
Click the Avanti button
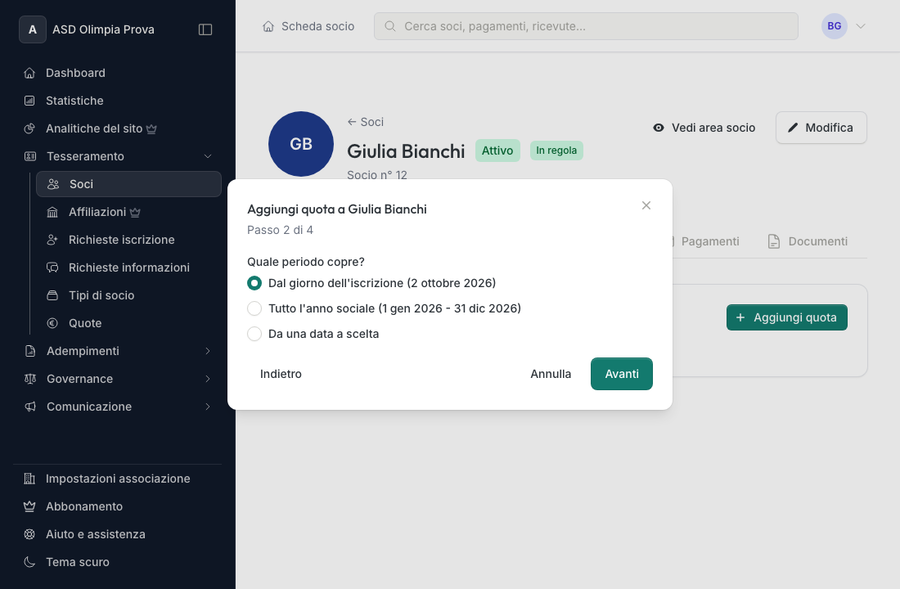click(622, 374)
